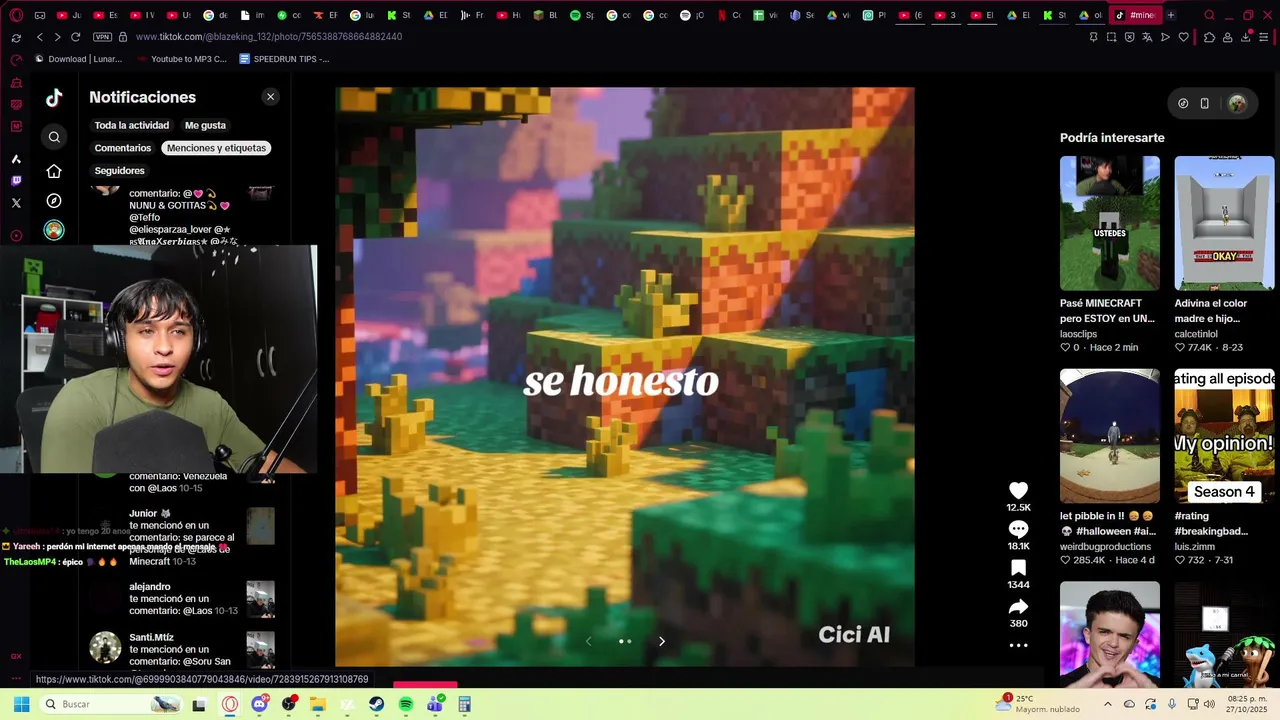Select the Comentarios filter
The height and width of the screenshot is (720, 1280).
click(x=123, y=148)
